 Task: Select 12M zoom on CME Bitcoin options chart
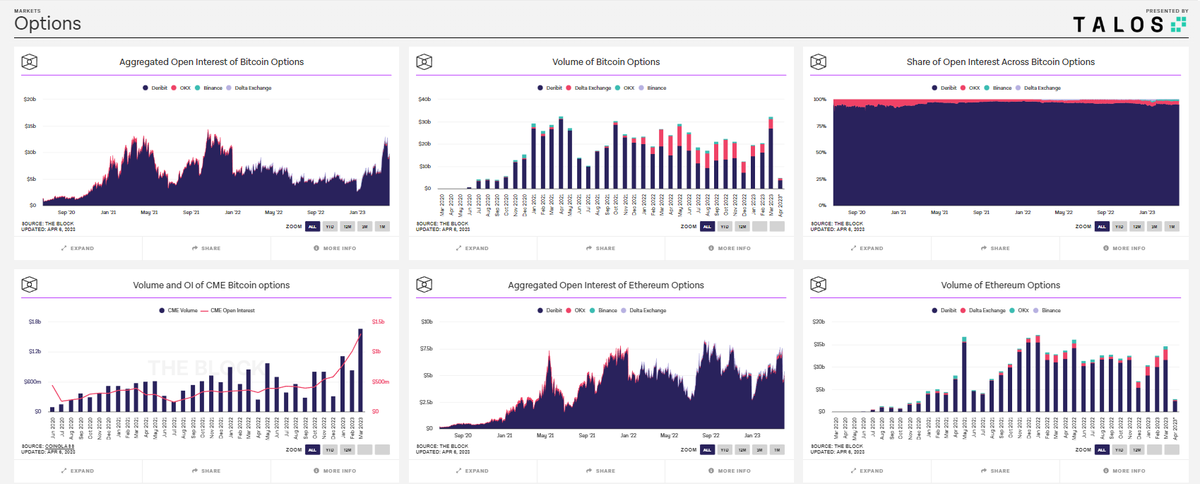pos(347,450)
